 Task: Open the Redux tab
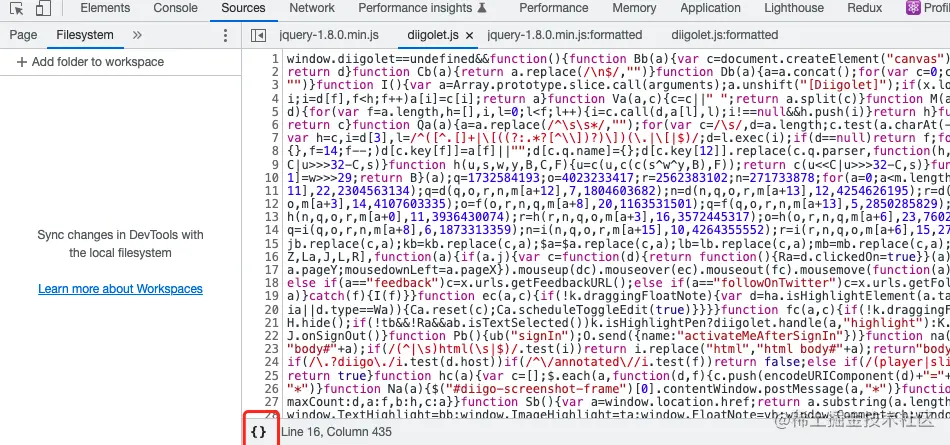[865, 8]
